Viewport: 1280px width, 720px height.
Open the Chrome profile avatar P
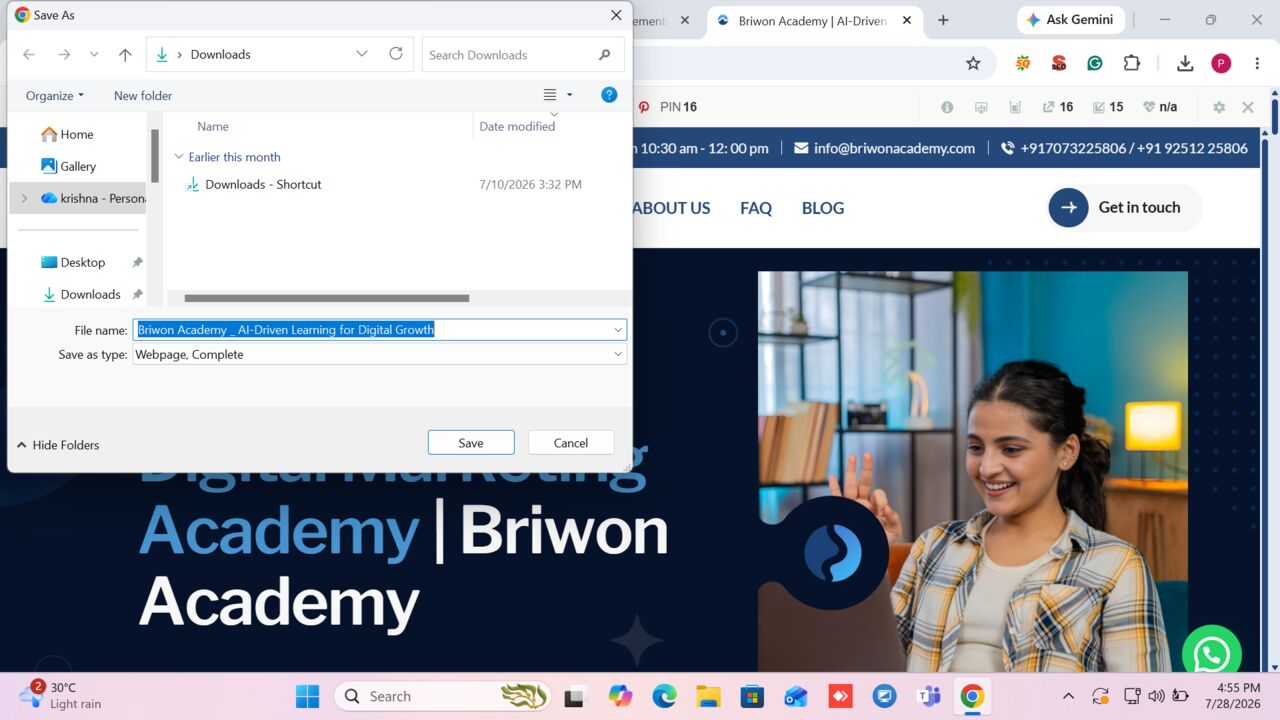(1221, 63)
